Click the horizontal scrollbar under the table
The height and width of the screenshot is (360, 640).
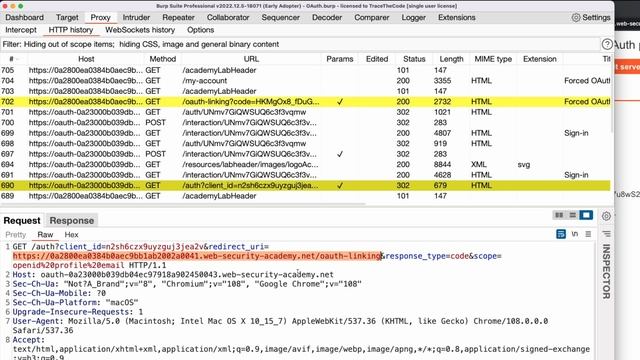183,204
